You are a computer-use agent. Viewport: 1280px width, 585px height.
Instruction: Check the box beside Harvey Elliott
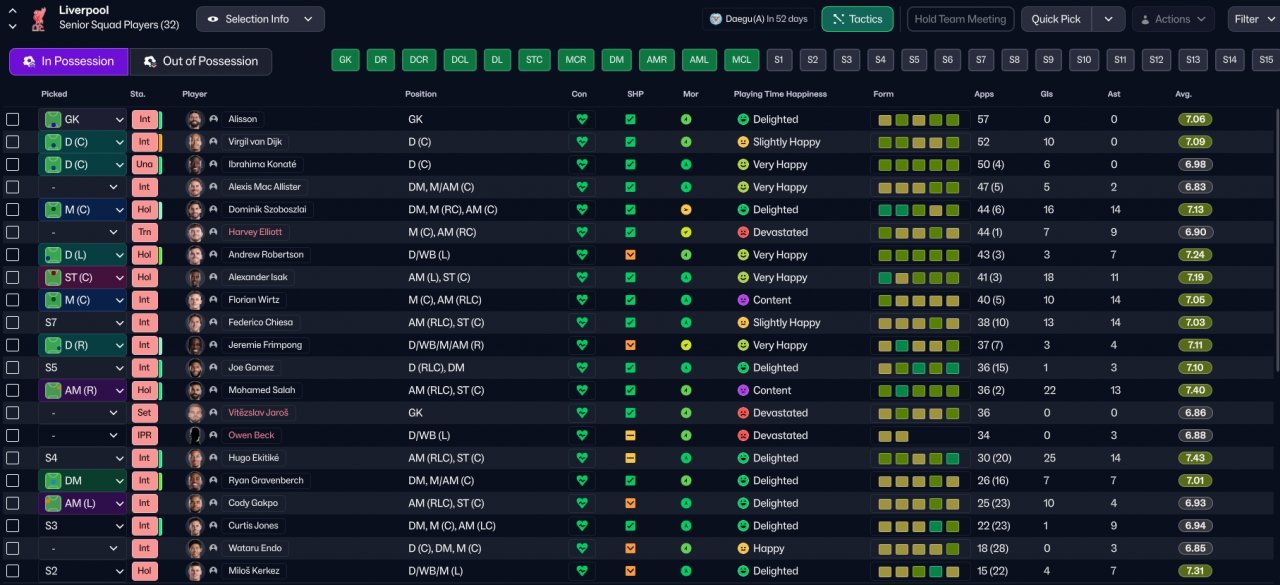pos(12,232)
